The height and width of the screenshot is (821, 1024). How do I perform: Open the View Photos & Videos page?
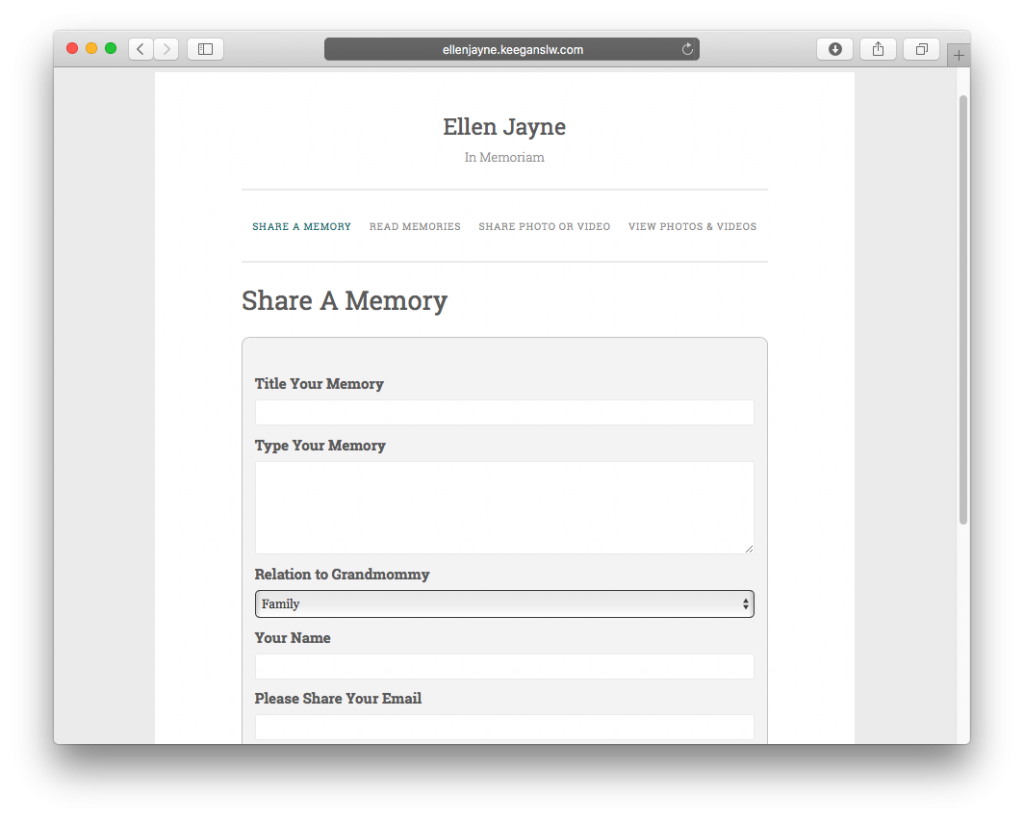[x=692, y=227]
